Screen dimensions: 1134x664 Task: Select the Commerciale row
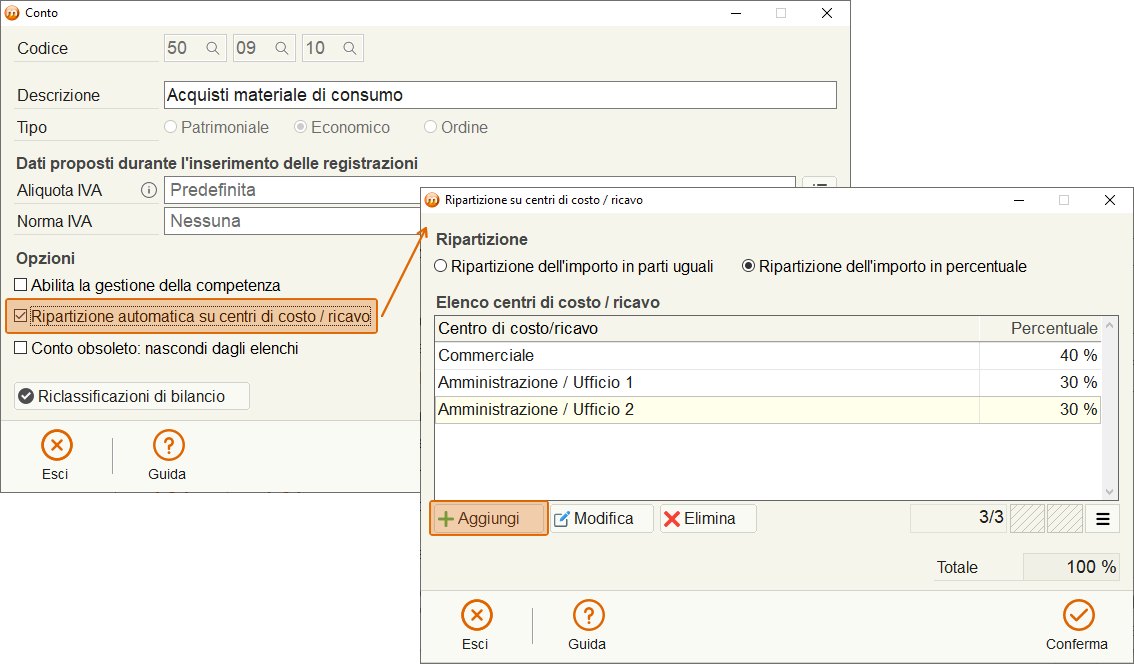point(767,355)
